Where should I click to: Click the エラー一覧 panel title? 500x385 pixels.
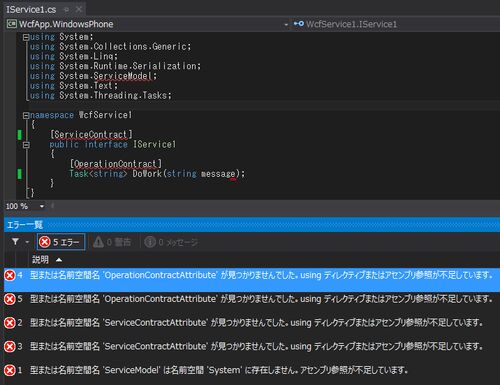[x=25, y=225]
